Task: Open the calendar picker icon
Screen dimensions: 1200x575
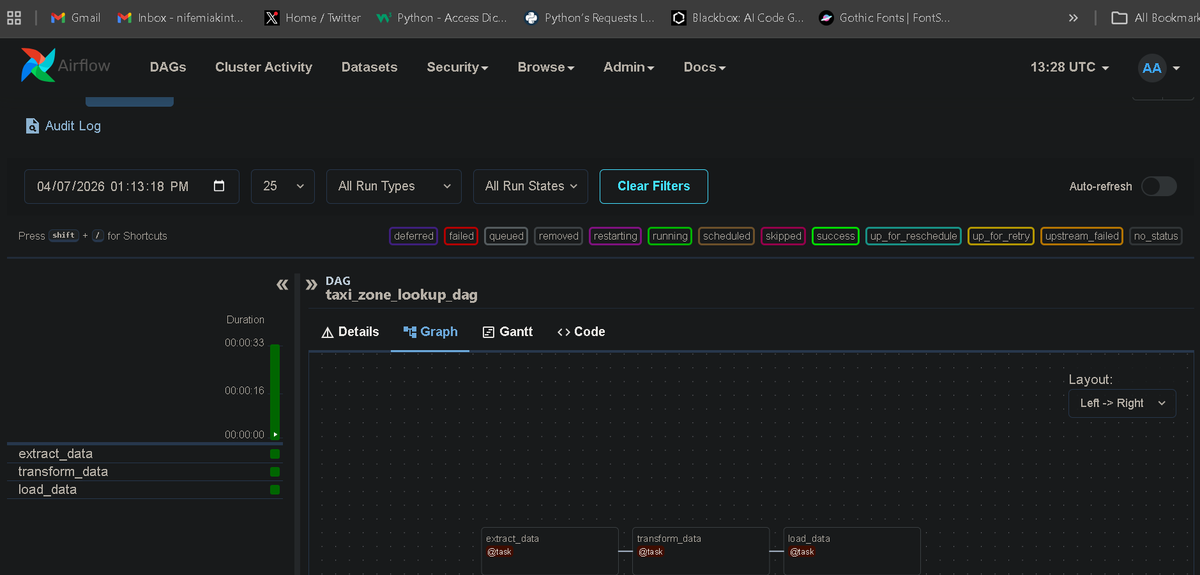Action: 219,186
